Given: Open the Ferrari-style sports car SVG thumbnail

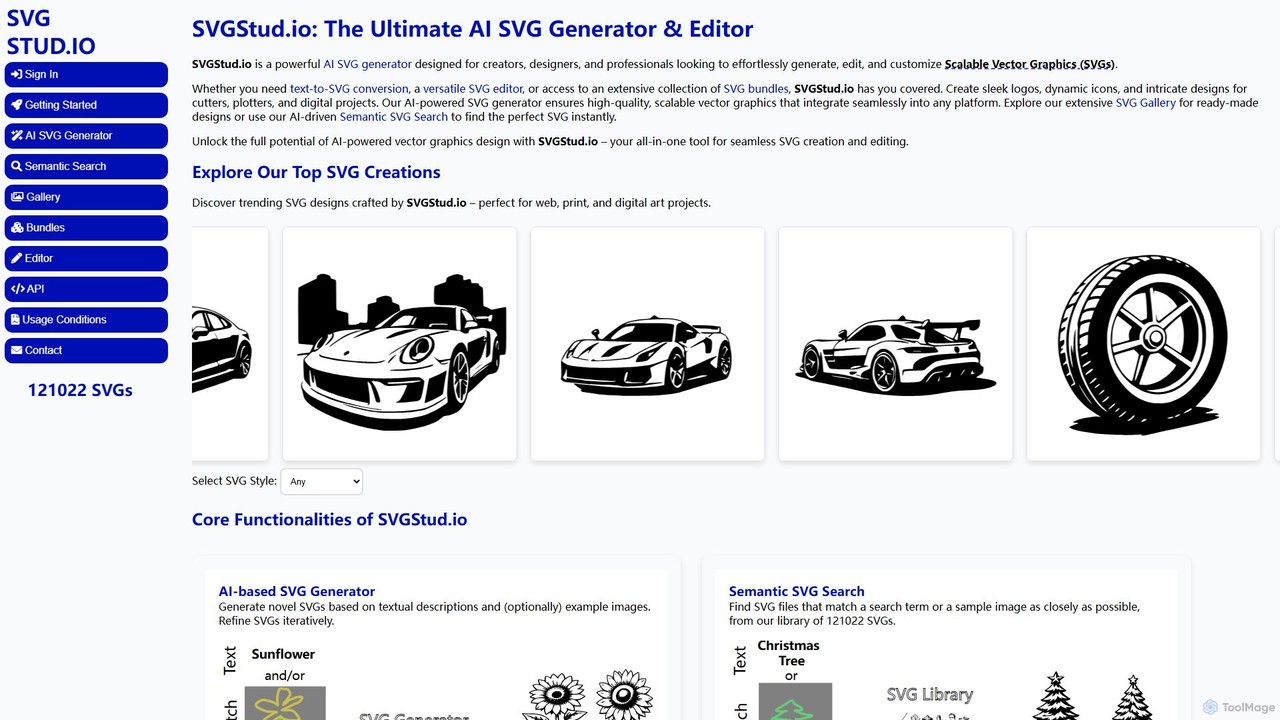Looking at the screenshot, I should (647, 344).
